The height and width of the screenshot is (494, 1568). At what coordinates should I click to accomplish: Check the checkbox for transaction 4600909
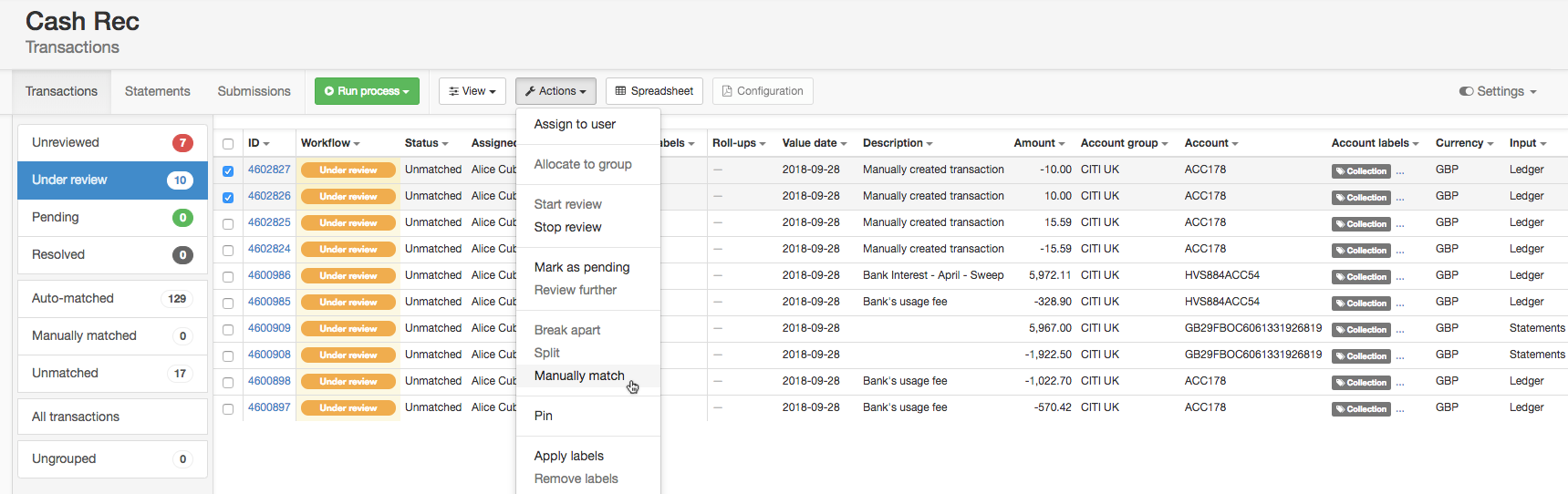pos(228,329)
